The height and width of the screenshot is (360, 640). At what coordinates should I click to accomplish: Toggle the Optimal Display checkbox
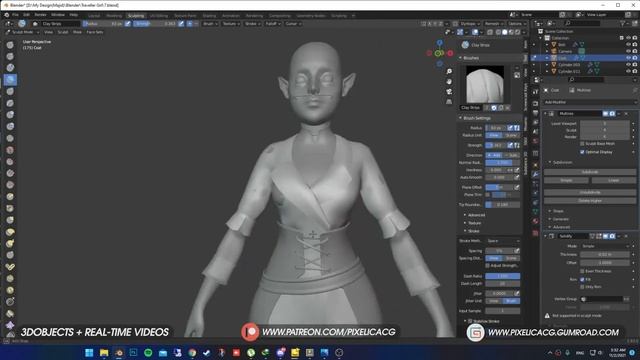[x=582, y=152]
